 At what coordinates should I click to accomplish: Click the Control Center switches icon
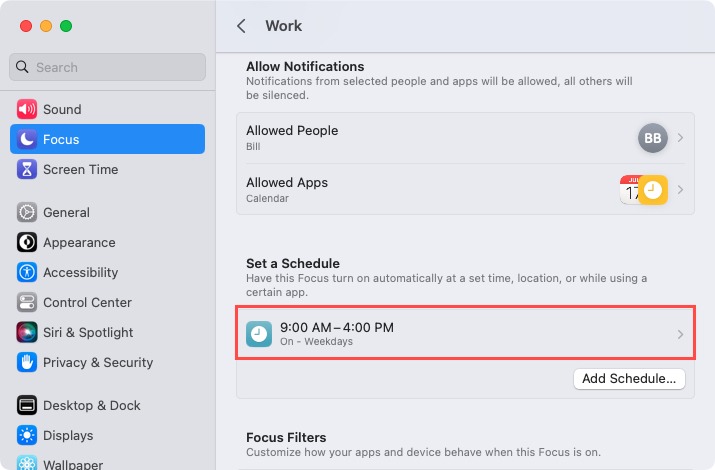click(27, 302)
